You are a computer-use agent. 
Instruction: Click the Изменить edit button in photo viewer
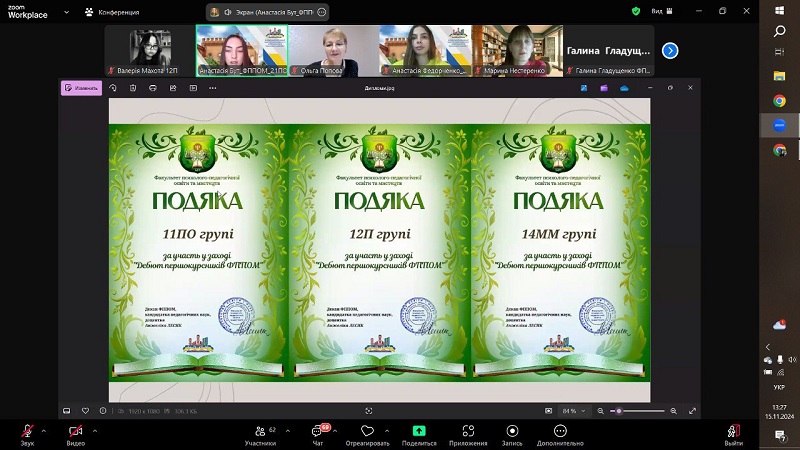point(82,88)
